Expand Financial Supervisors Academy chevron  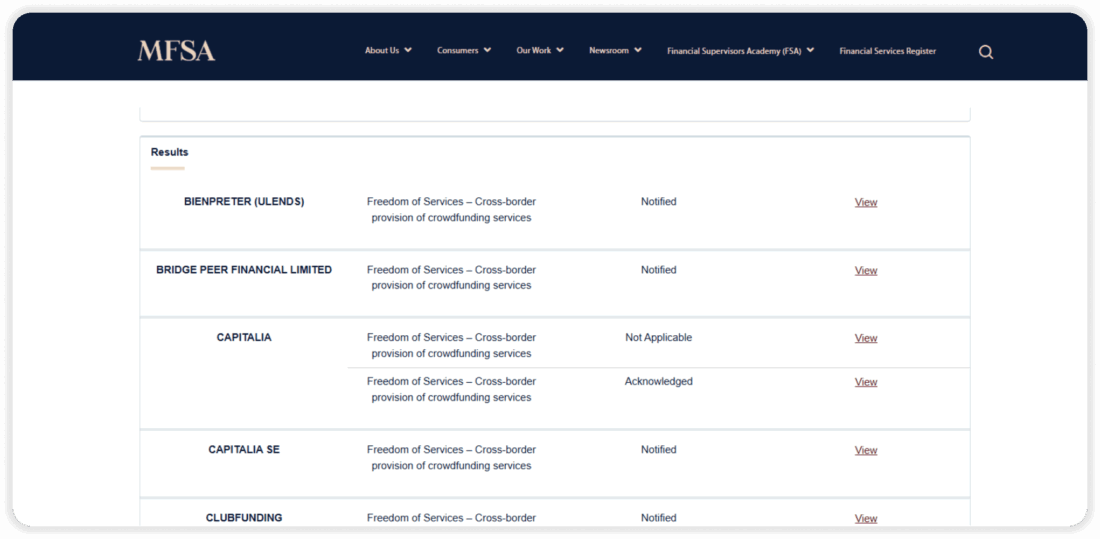click(810, 50)
